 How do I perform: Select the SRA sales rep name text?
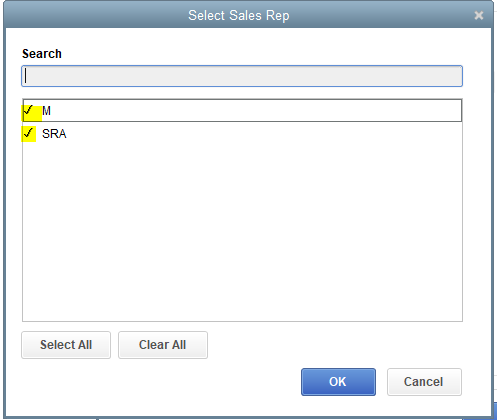54,134
